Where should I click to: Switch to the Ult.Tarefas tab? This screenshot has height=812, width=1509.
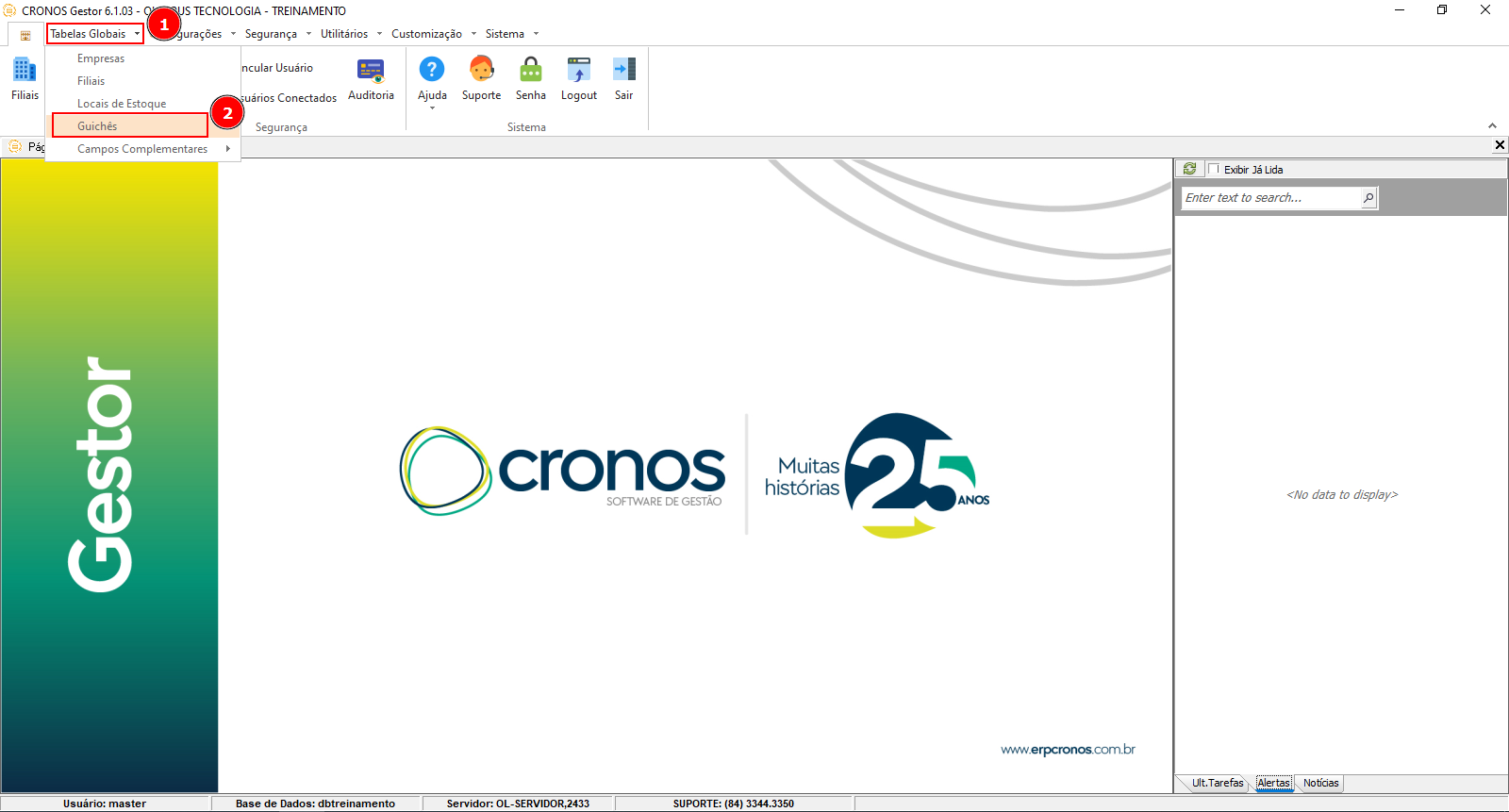[1217, 783]
